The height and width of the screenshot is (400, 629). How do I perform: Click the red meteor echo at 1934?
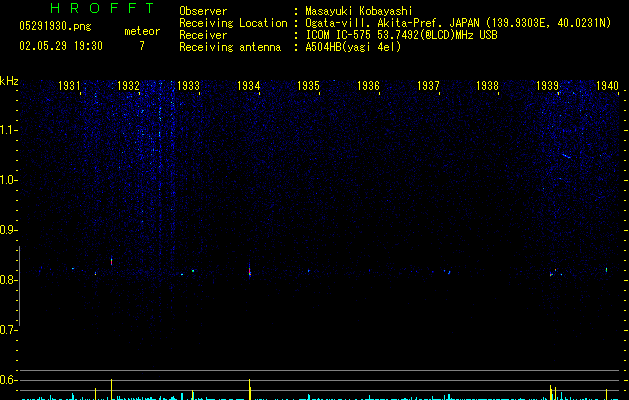click(x=250, y=272)
